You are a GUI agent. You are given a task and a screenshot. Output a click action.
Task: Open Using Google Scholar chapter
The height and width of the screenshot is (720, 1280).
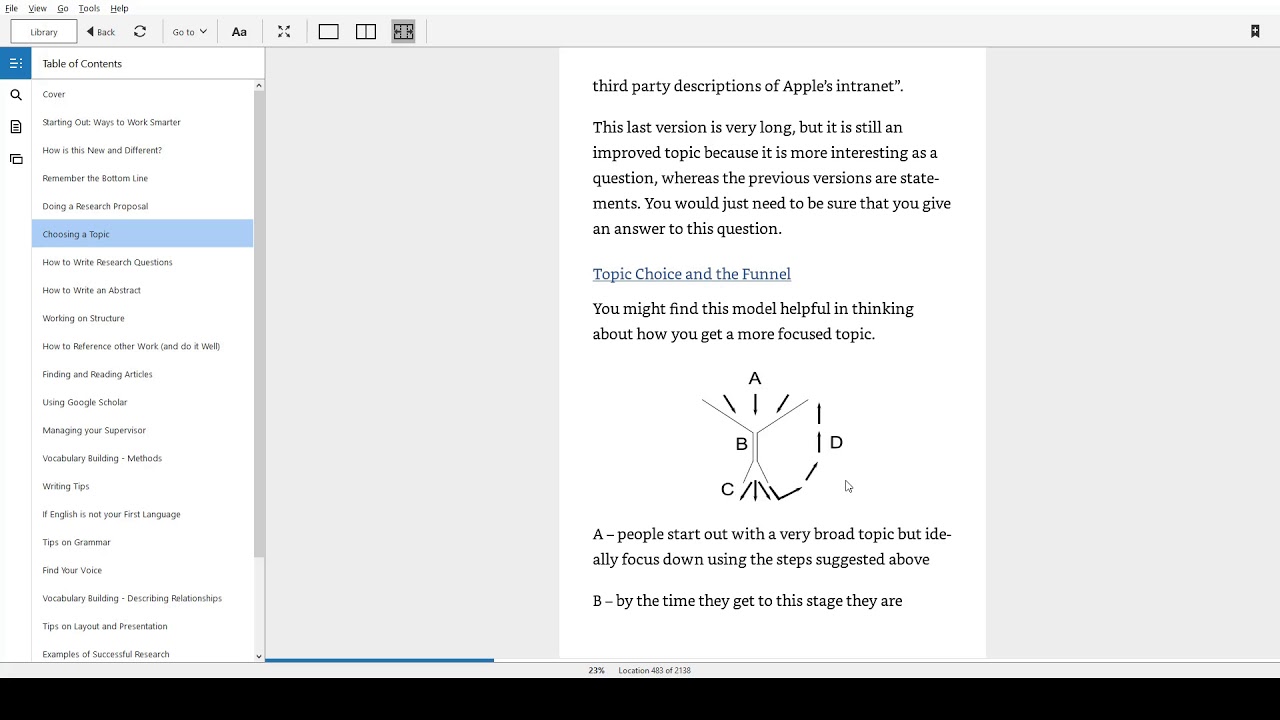(142, 402)
